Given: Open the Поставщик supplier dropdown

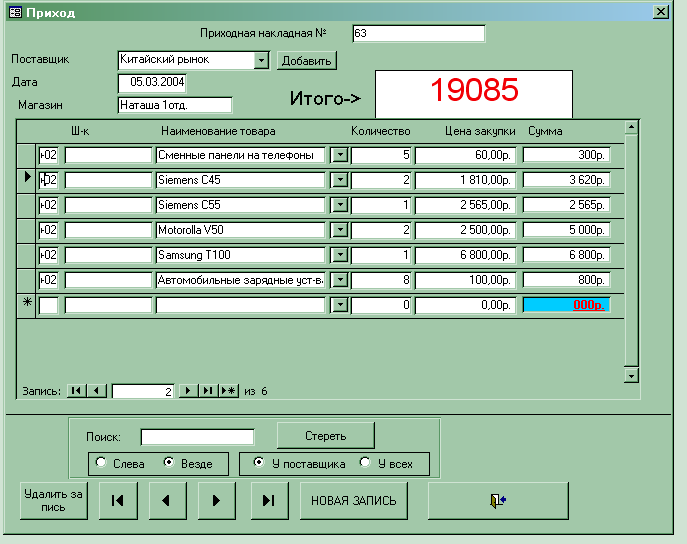Looking at the screenshot, I should [262, 60].
